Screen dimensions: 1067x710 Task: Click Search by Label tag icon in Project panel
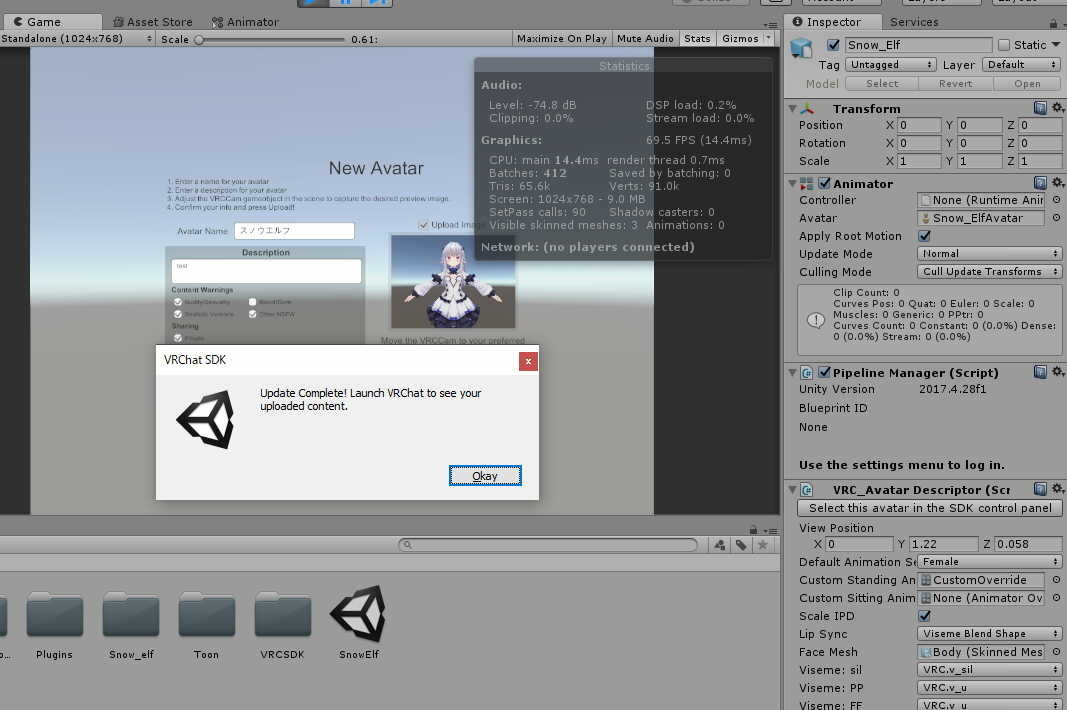741,545
